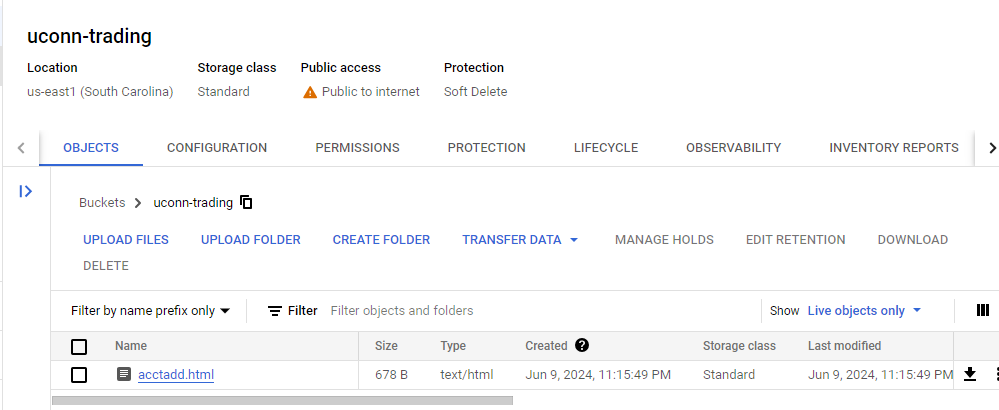Click the Created column help icon
999x410 pixels.
coord(582,345)
